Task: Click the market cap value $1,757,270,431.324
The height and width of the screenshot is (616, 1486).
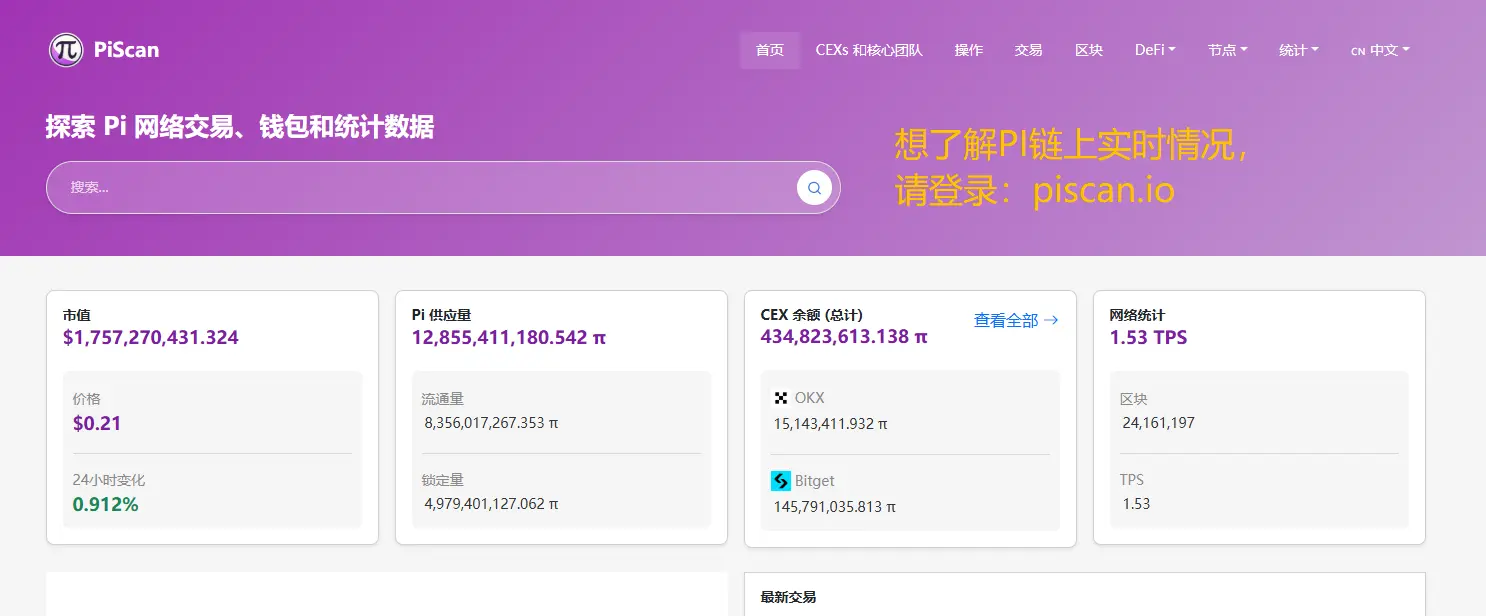Action: (151, 337)
